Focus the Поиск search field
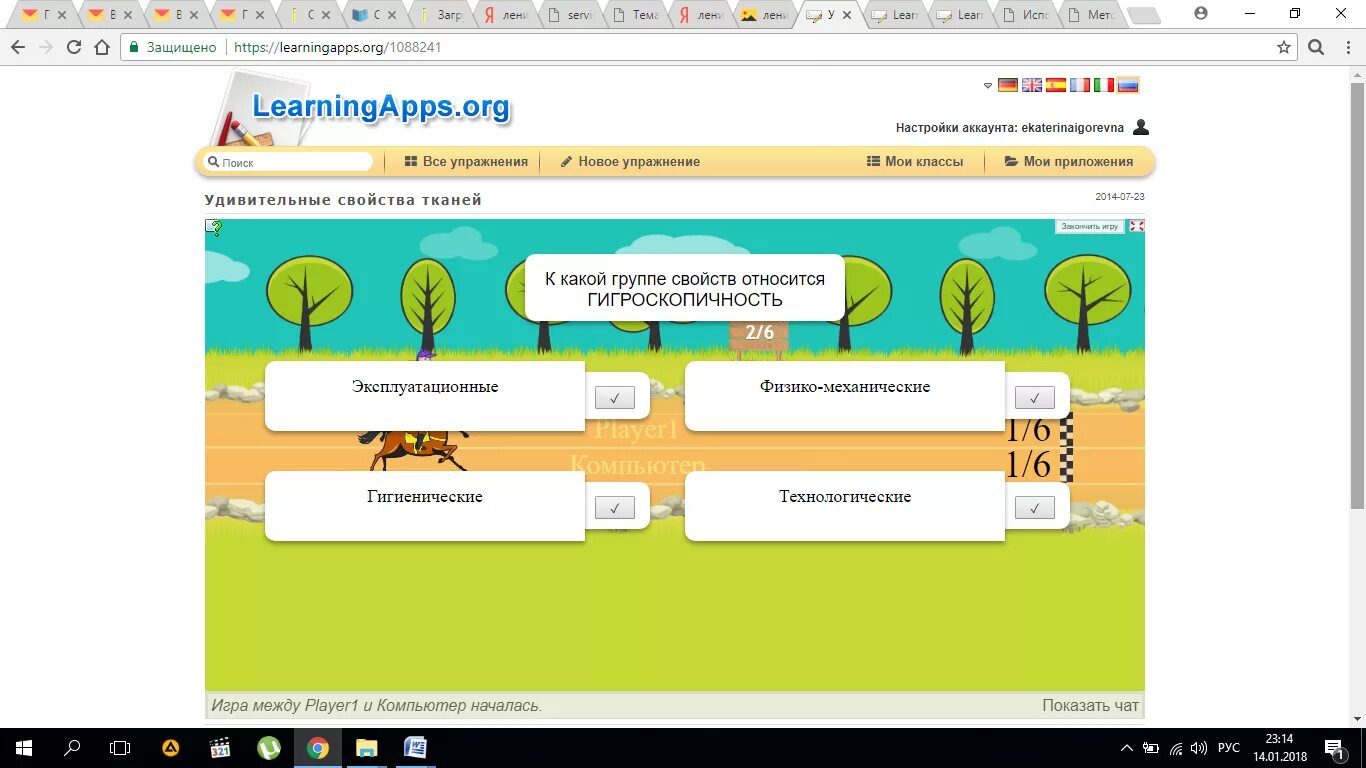 pos(289,162)
